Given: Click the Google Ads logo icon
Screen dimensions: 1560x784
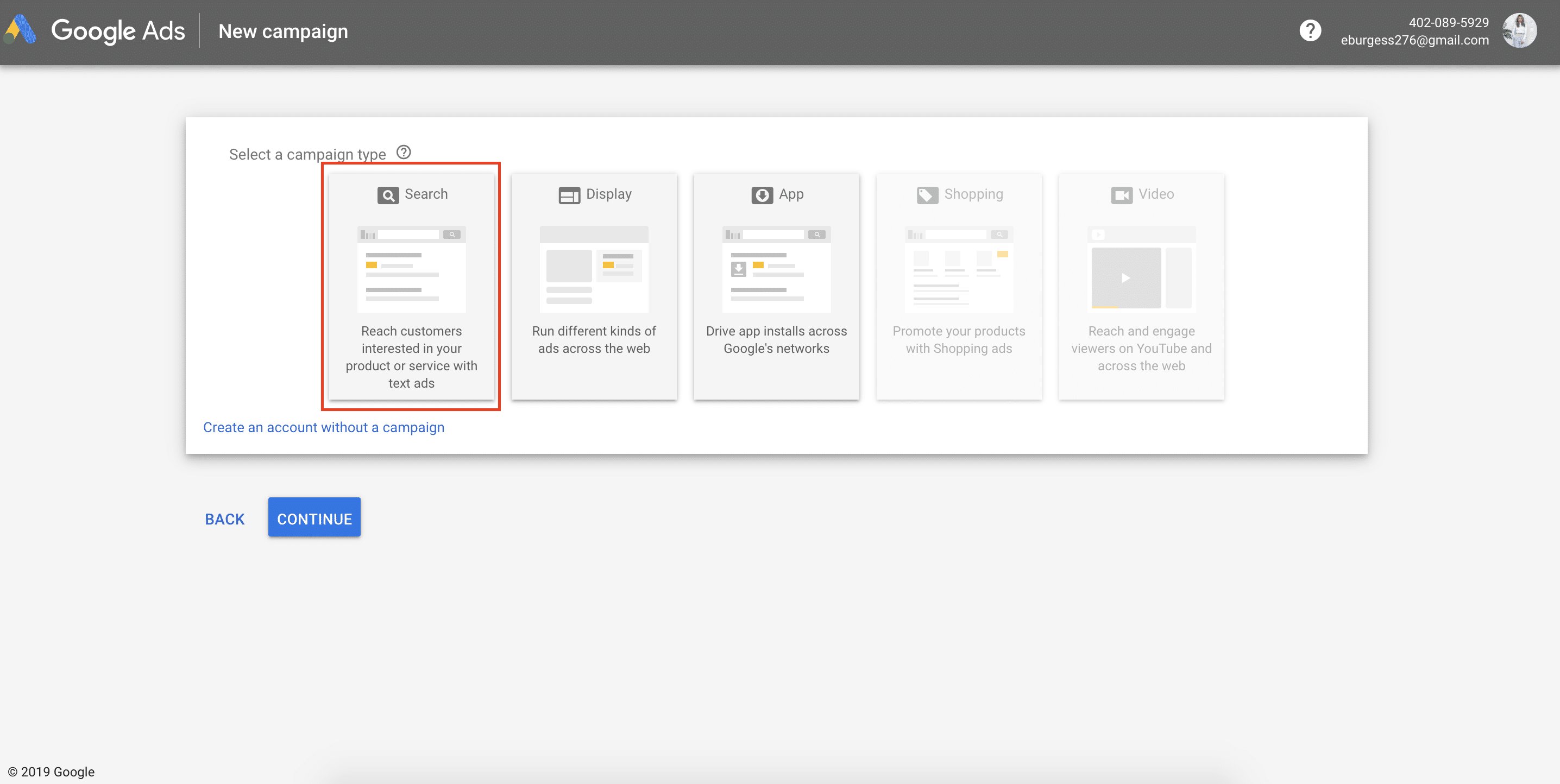Looking at the screenshot, I should tap(20, 30).
